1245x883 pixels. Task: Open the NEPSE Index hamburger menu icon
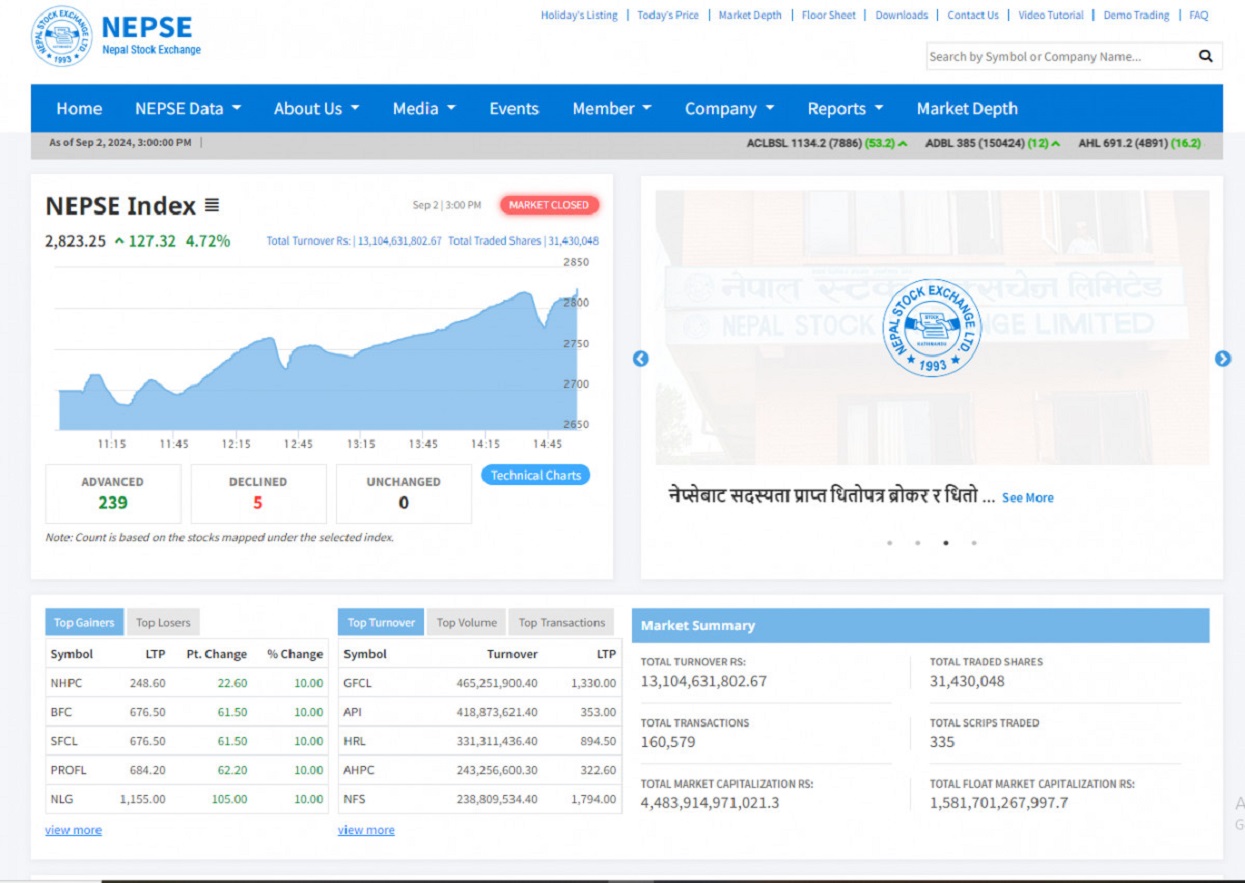point(212,206)
